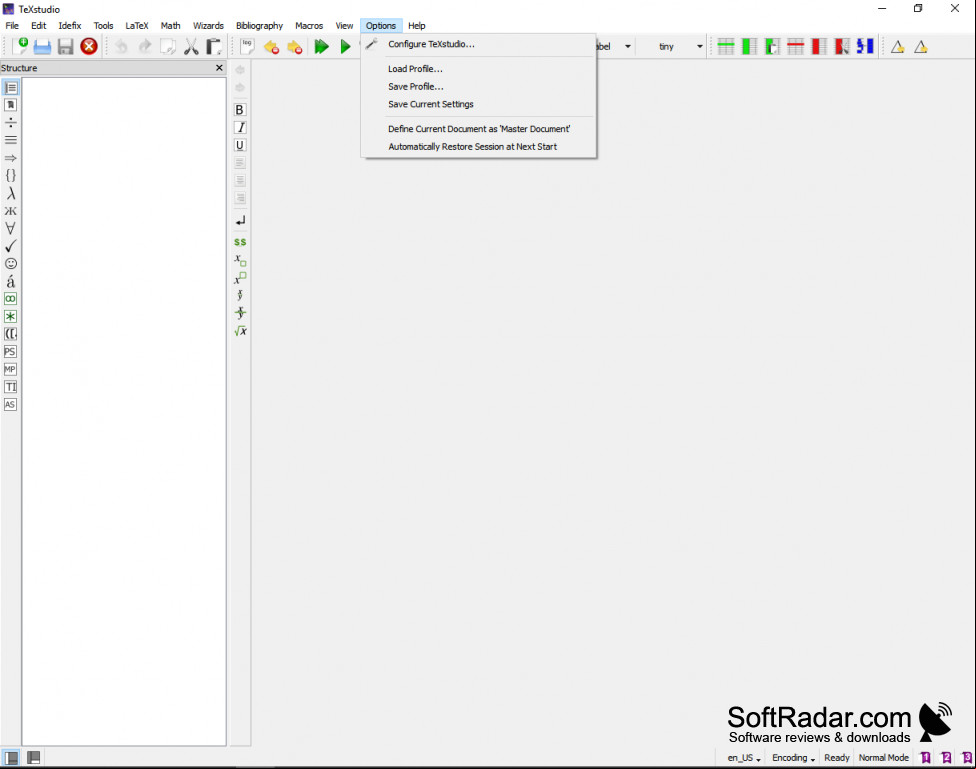Open the division ÷ operator symbols panel
Screen dimensions: 976x769
tap(11, 123)
